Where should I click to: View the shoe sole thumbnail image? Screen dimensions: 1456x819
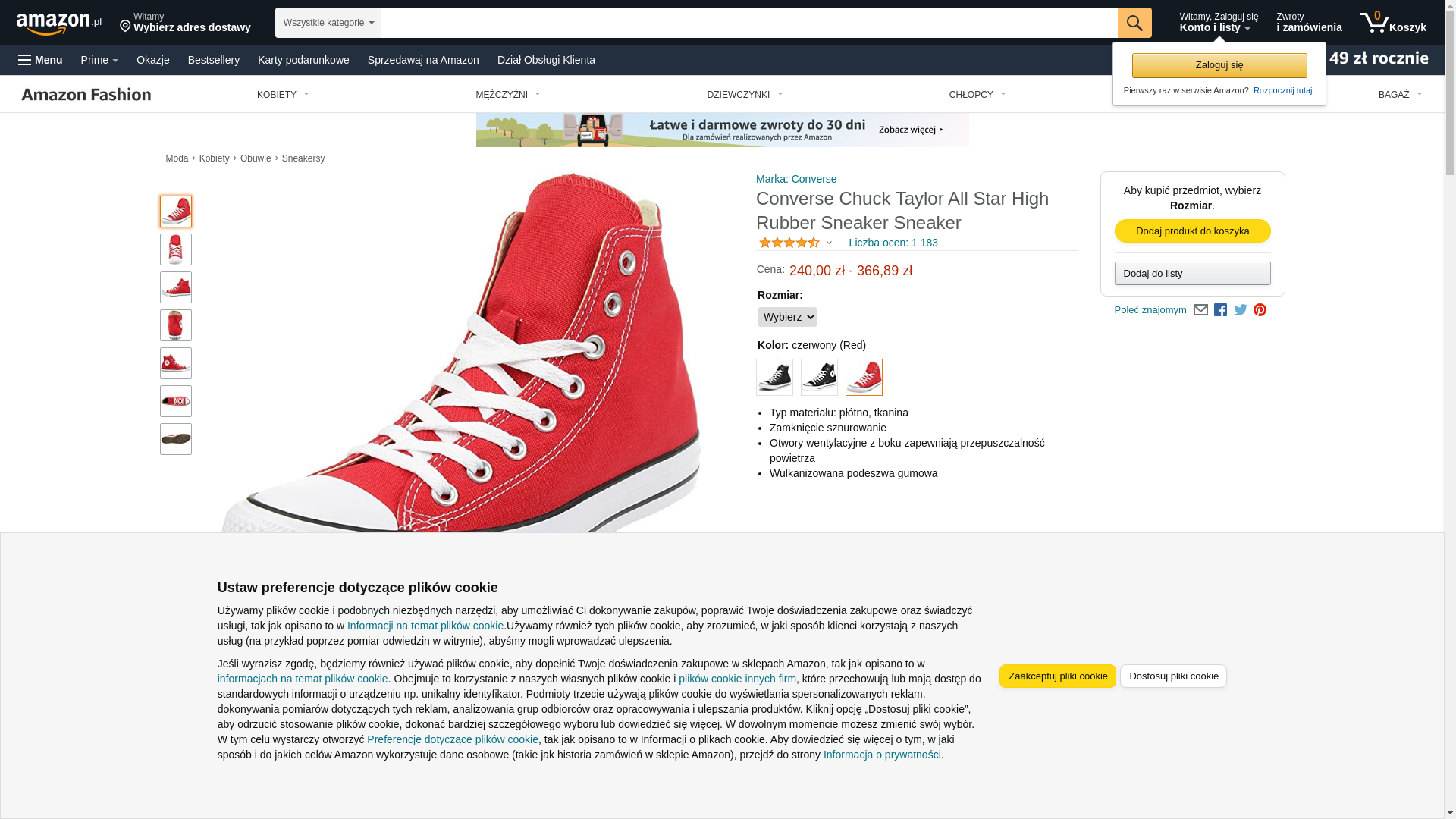click(x=176, y=439)
